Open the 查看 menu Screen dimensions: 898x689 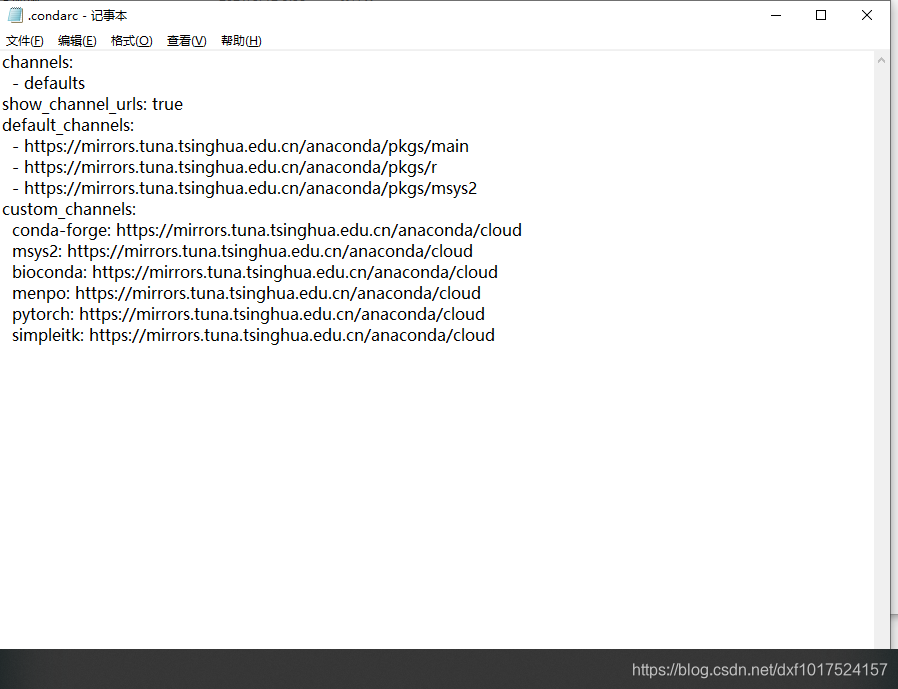pos(185,40)
